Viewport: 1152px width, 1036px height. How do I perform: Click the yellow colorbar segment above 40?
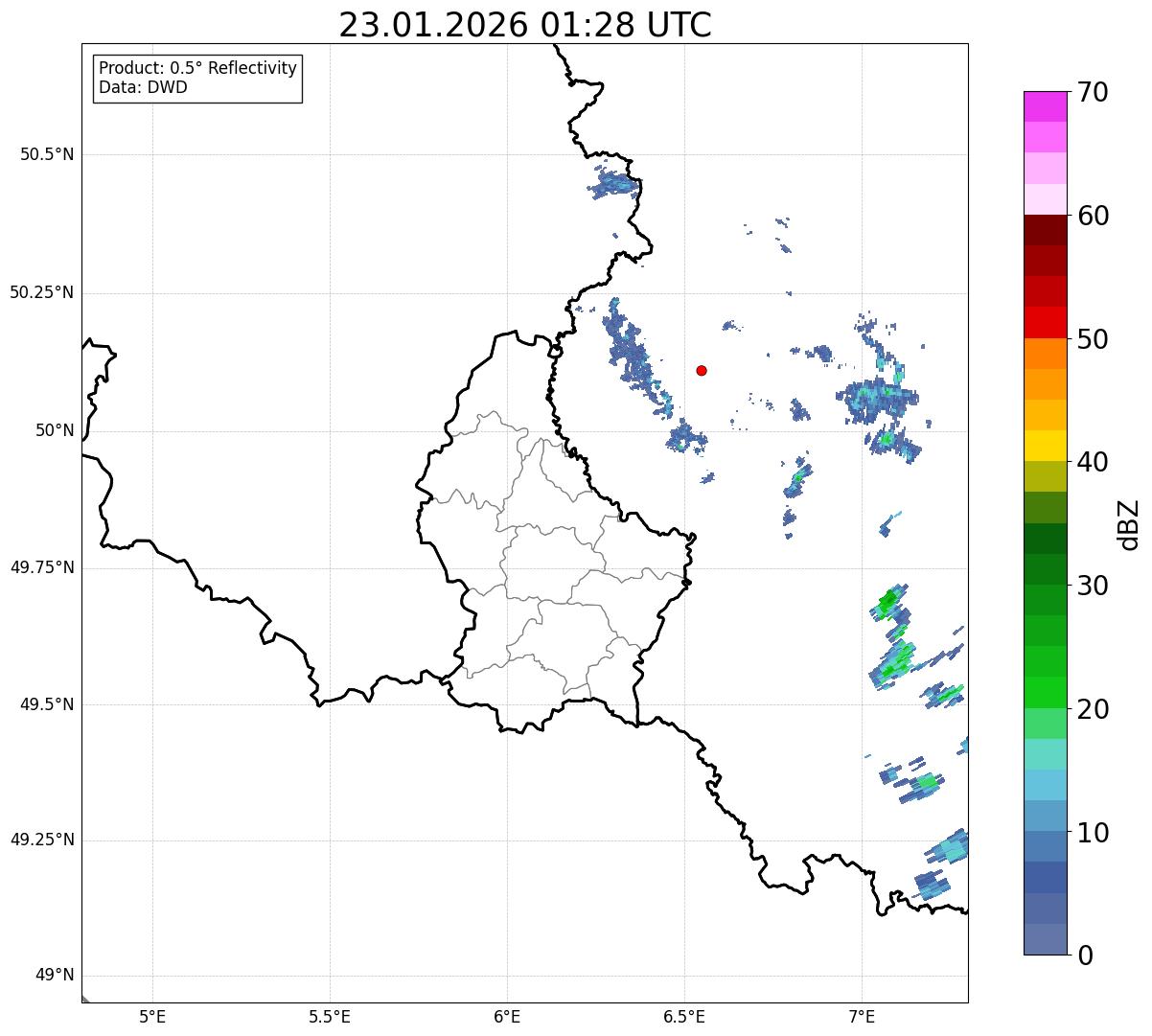coord(1045,446)
